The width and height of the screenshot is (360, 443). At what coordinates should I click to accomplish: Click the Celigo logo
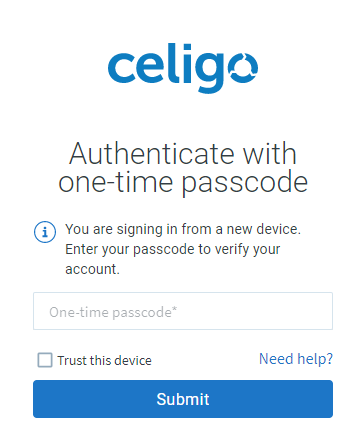tap(183, 68)
